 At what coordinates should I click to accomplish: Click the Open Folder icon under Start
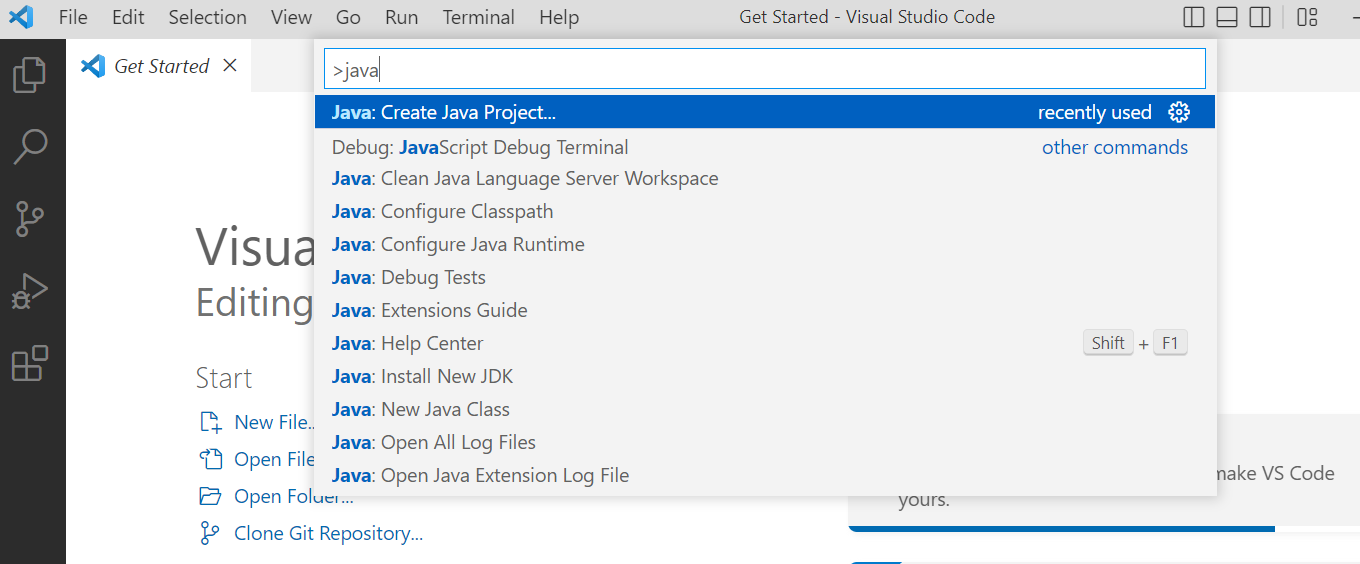[x=210, y=496]
